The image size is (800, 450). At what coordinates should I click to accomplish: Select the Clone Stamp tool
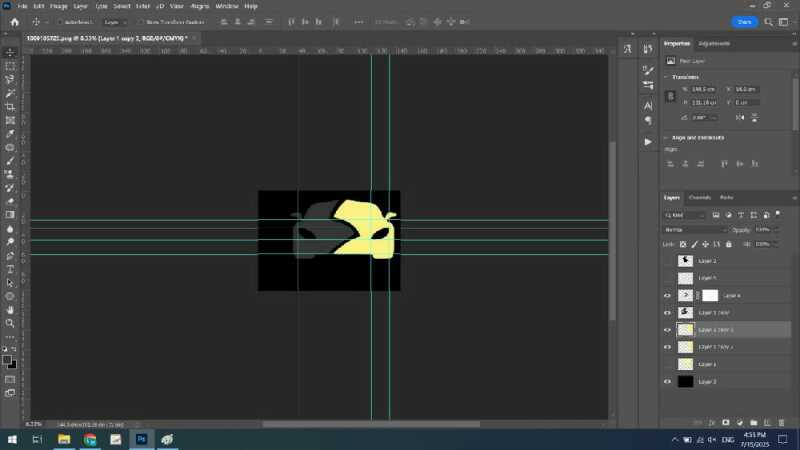click(x=10, y=174)
